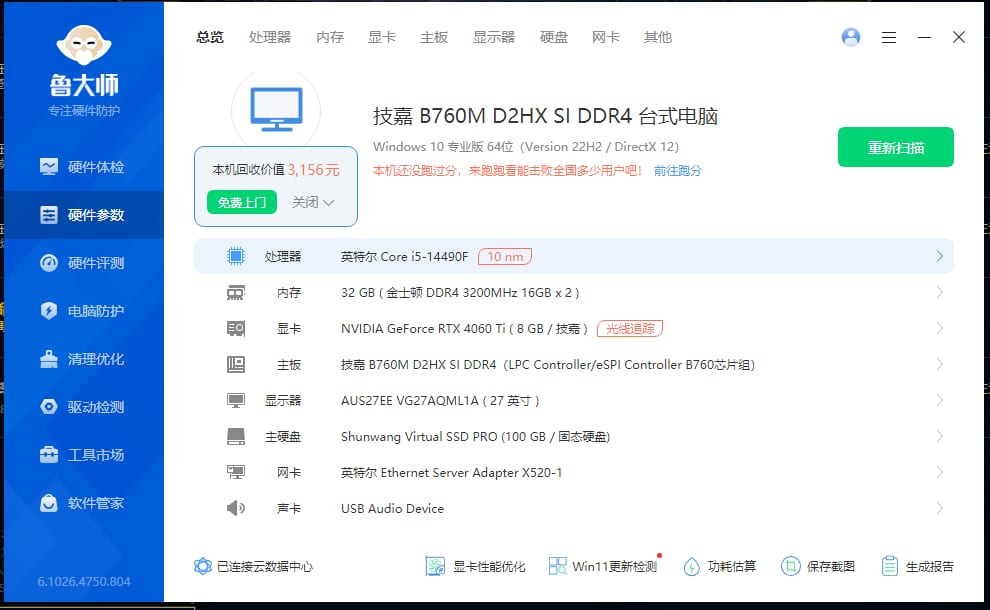Image resolution: width=990 pixels, height=610 pixels.
Task: Switch to the 显示器 tab
Action: pos(494,37)
